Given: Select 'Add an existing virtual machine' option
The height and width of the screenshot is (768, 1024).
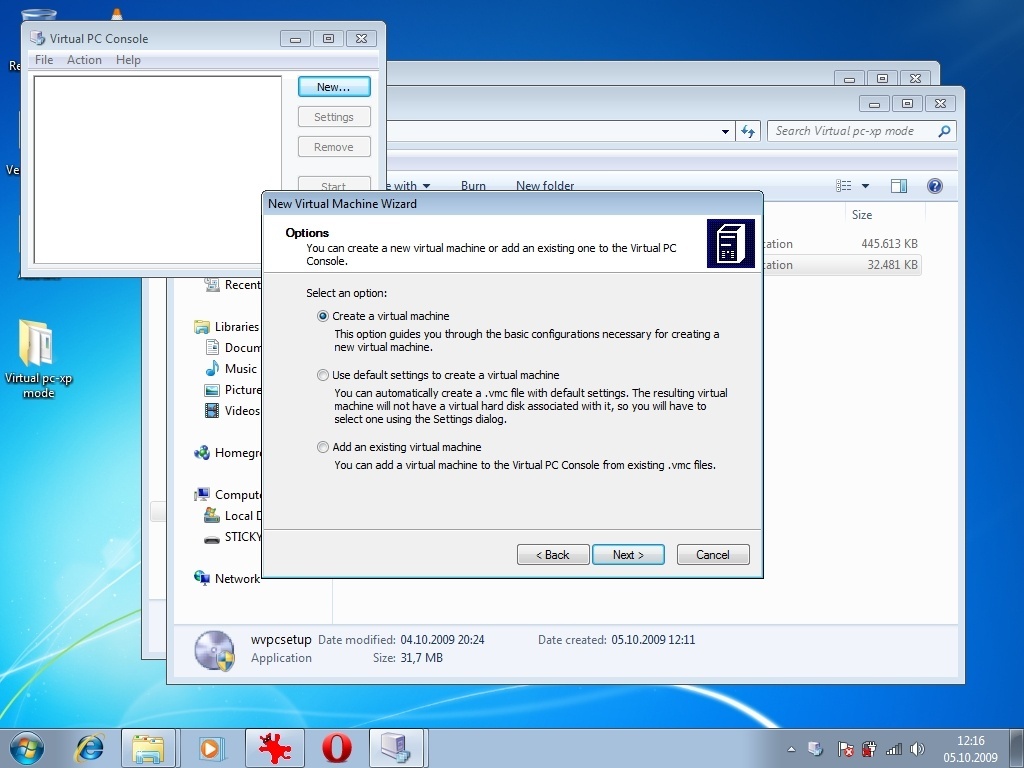Looking at the screenshot, I should tap(323, 447).
